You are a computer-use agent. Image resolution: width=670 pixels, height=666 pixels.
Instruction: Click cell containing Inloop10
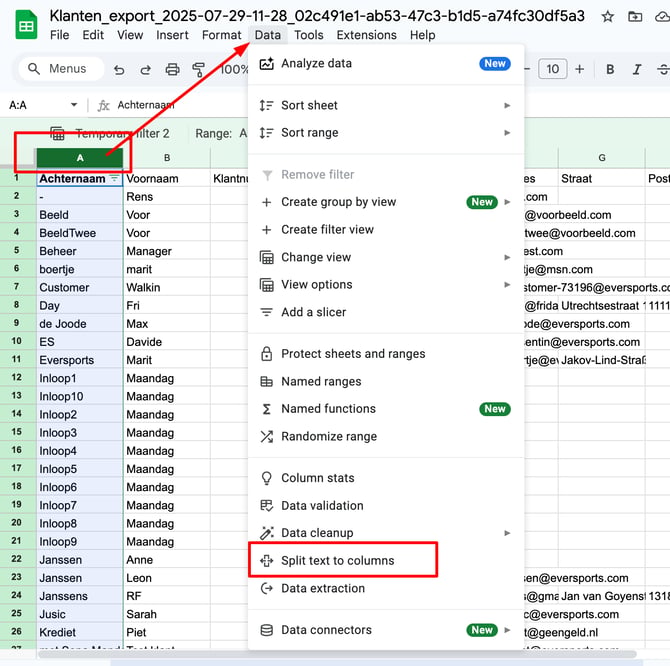coord(80,396)
